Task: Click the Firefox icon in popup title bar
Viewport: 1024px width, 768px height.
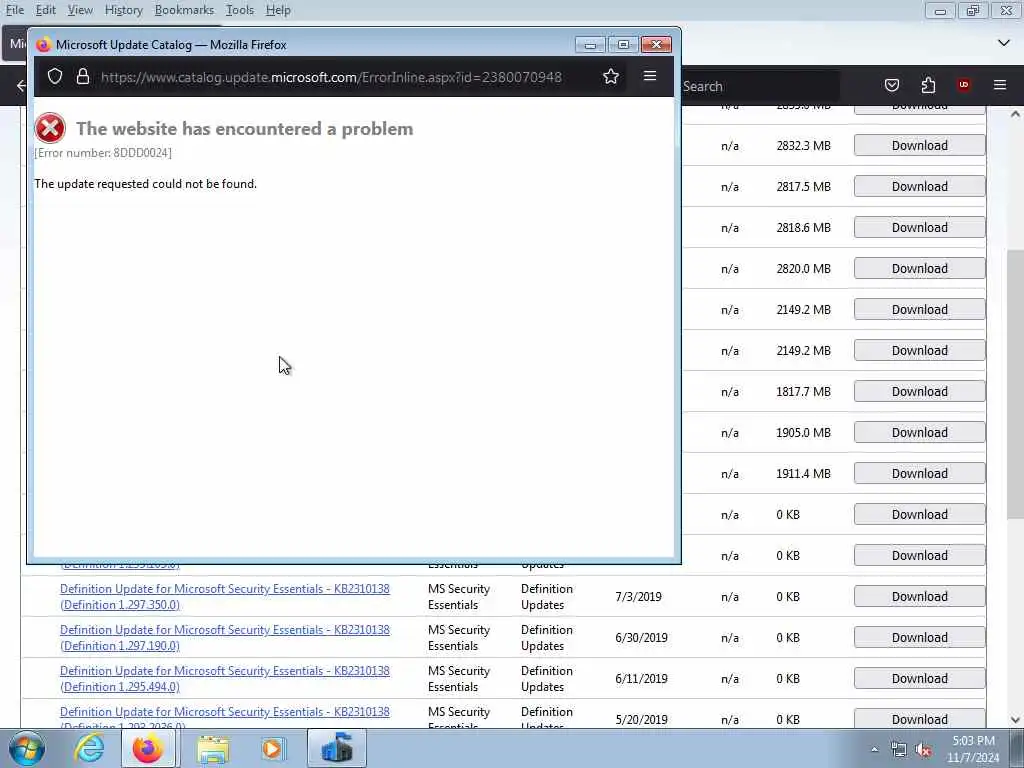Action: (43, 44)
